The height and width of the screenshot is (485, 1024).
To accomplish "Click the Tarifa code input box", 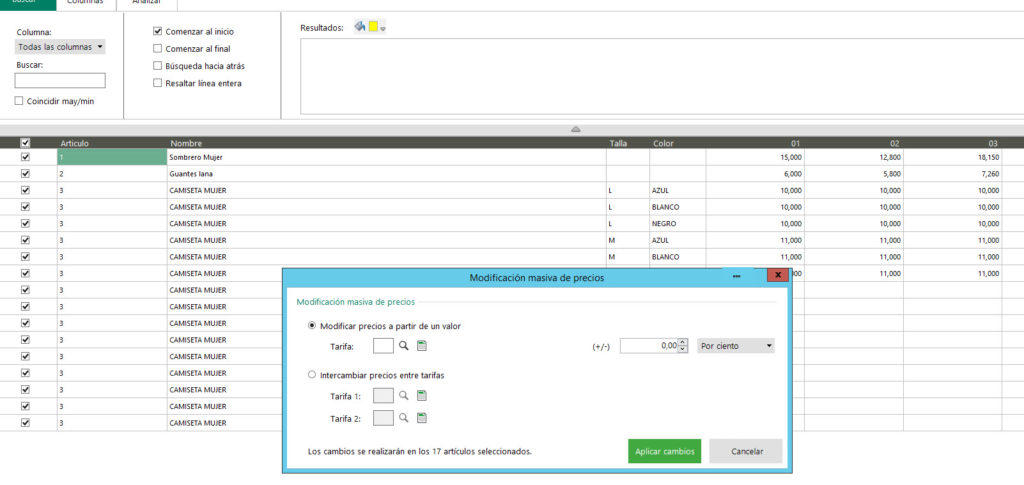I will (383, 346).
